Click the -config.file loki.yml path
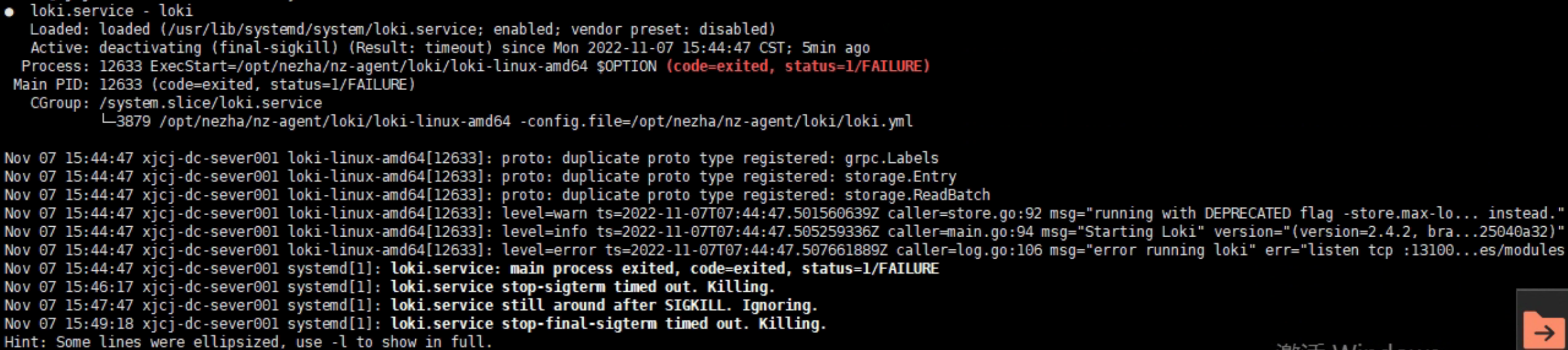 tap(716, 122)
